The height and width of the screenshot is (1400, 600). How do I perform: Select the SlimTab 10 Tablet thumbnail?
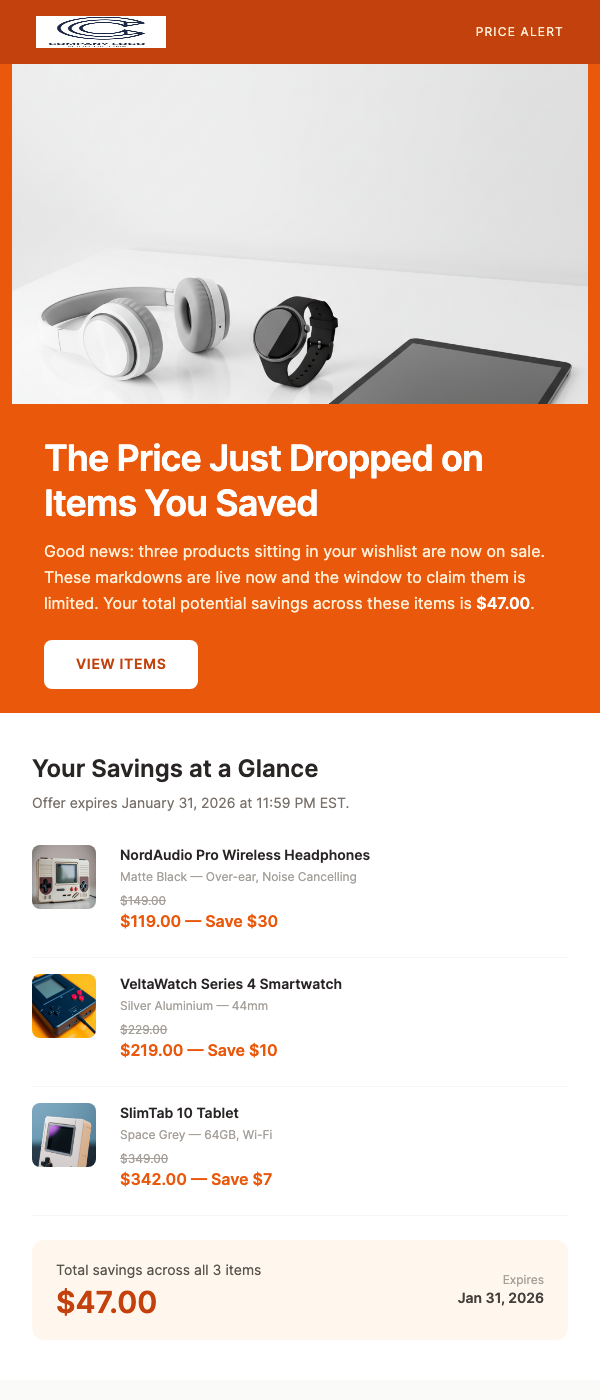(63, 1134)
